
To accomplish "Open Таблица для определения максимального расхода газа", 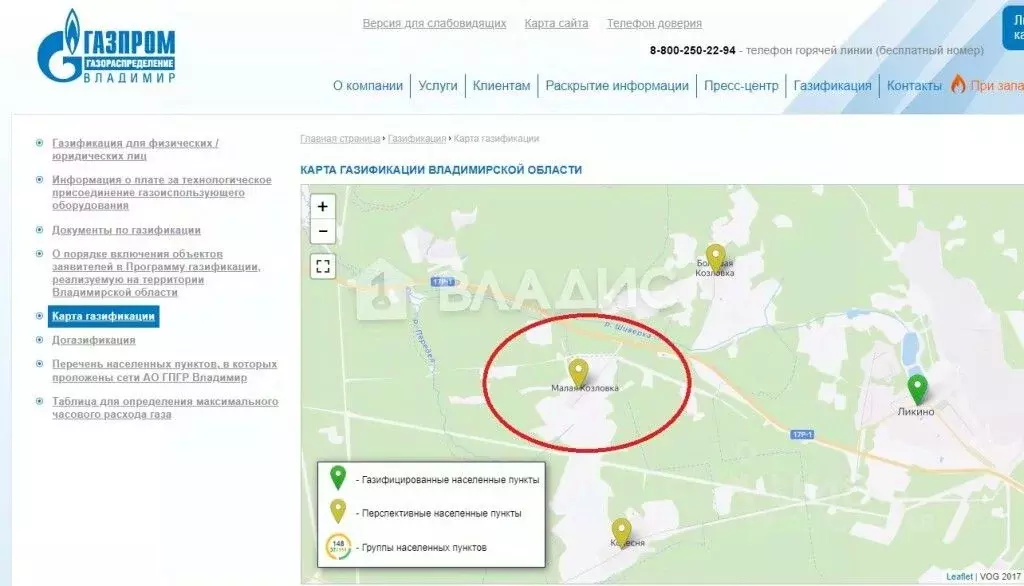I will point(165,408).
